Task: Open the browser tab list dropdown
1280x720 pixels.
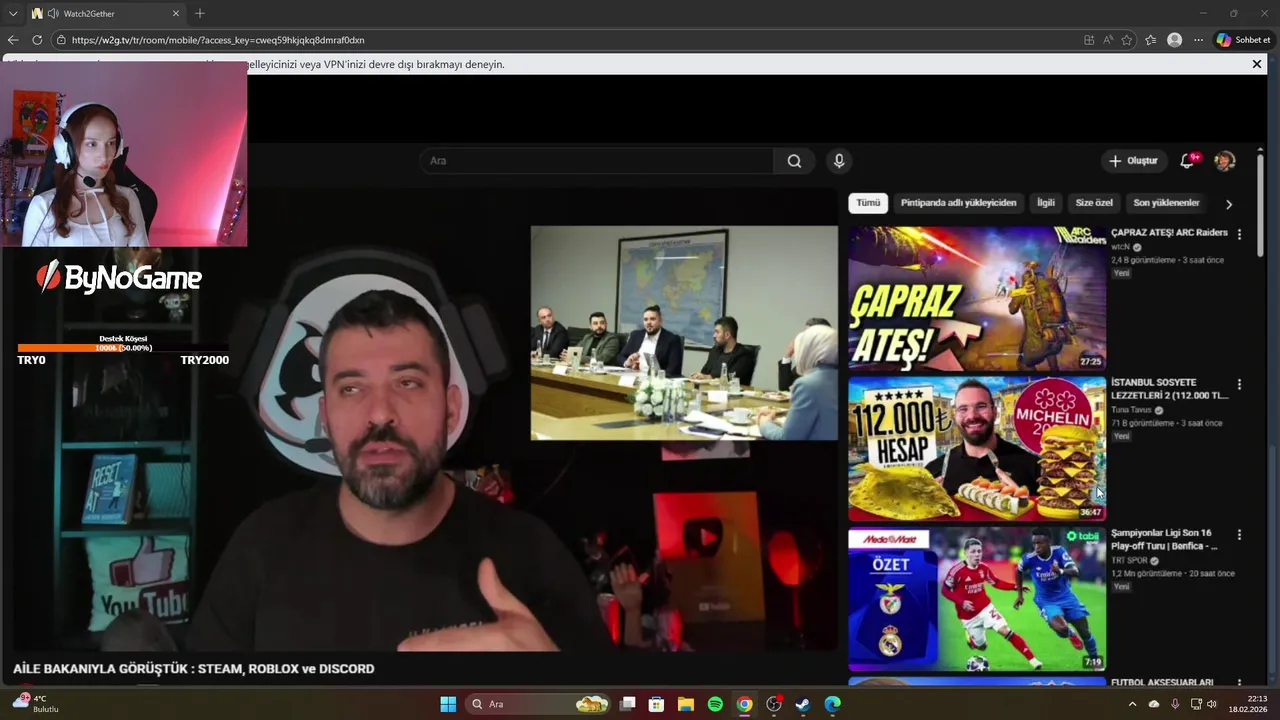Action: pyautogui.click(x=13, y=14)
